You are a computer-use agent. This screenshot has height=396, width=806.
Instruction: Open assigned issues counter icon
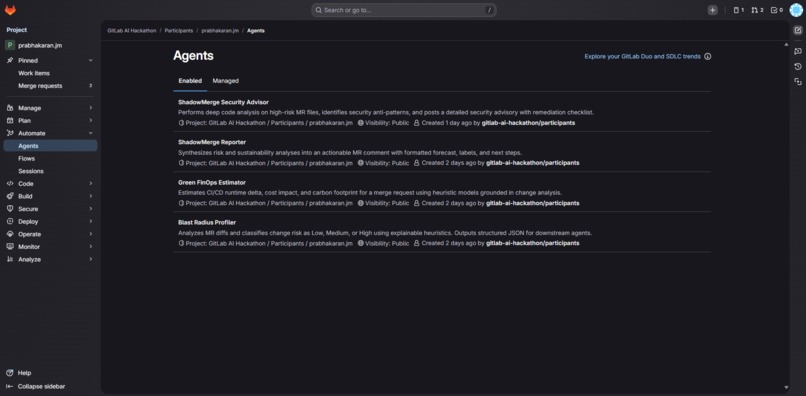point(738,10)
